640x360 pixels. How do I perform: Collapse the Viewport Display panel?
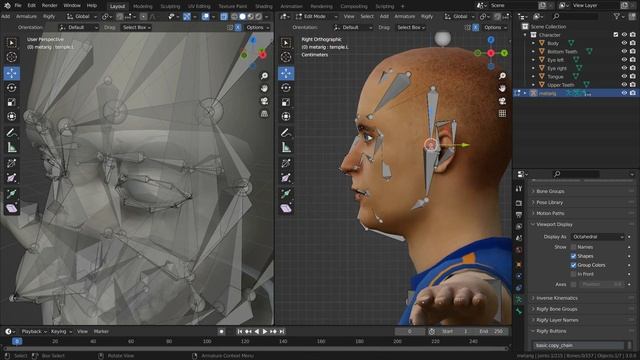[x=554, y=224]
